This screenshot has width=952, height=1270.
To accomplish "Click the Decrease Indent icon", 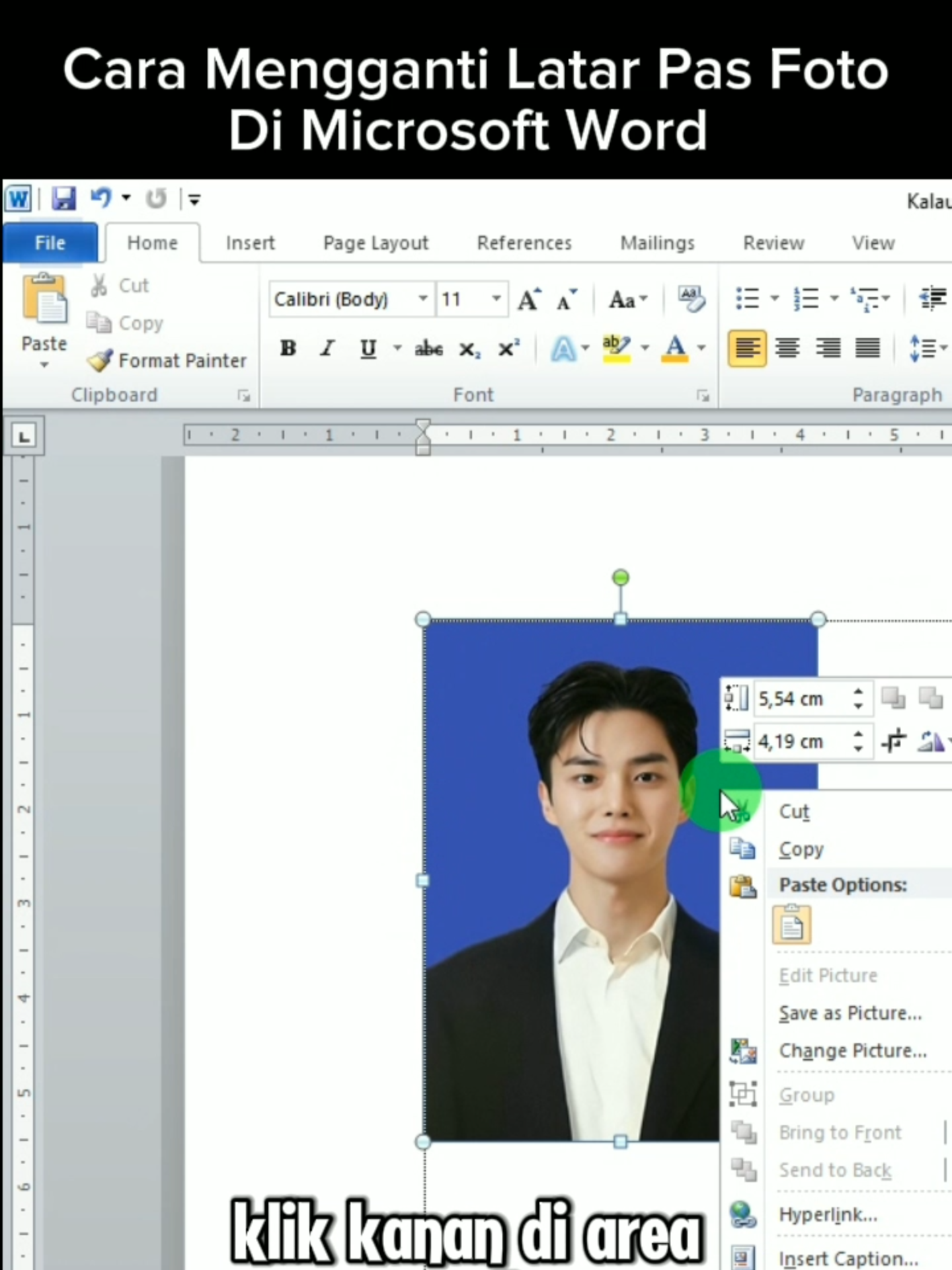I will [x=933, y=299].
